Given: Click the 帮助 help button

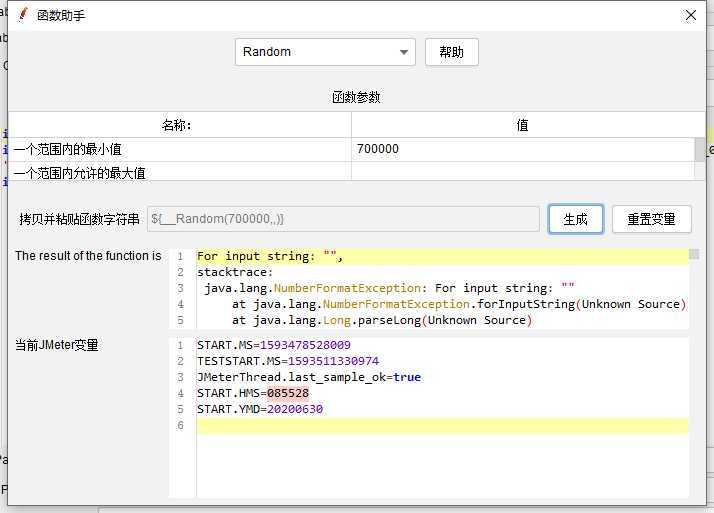Looking at the screenshot, I should click(452, 52).
